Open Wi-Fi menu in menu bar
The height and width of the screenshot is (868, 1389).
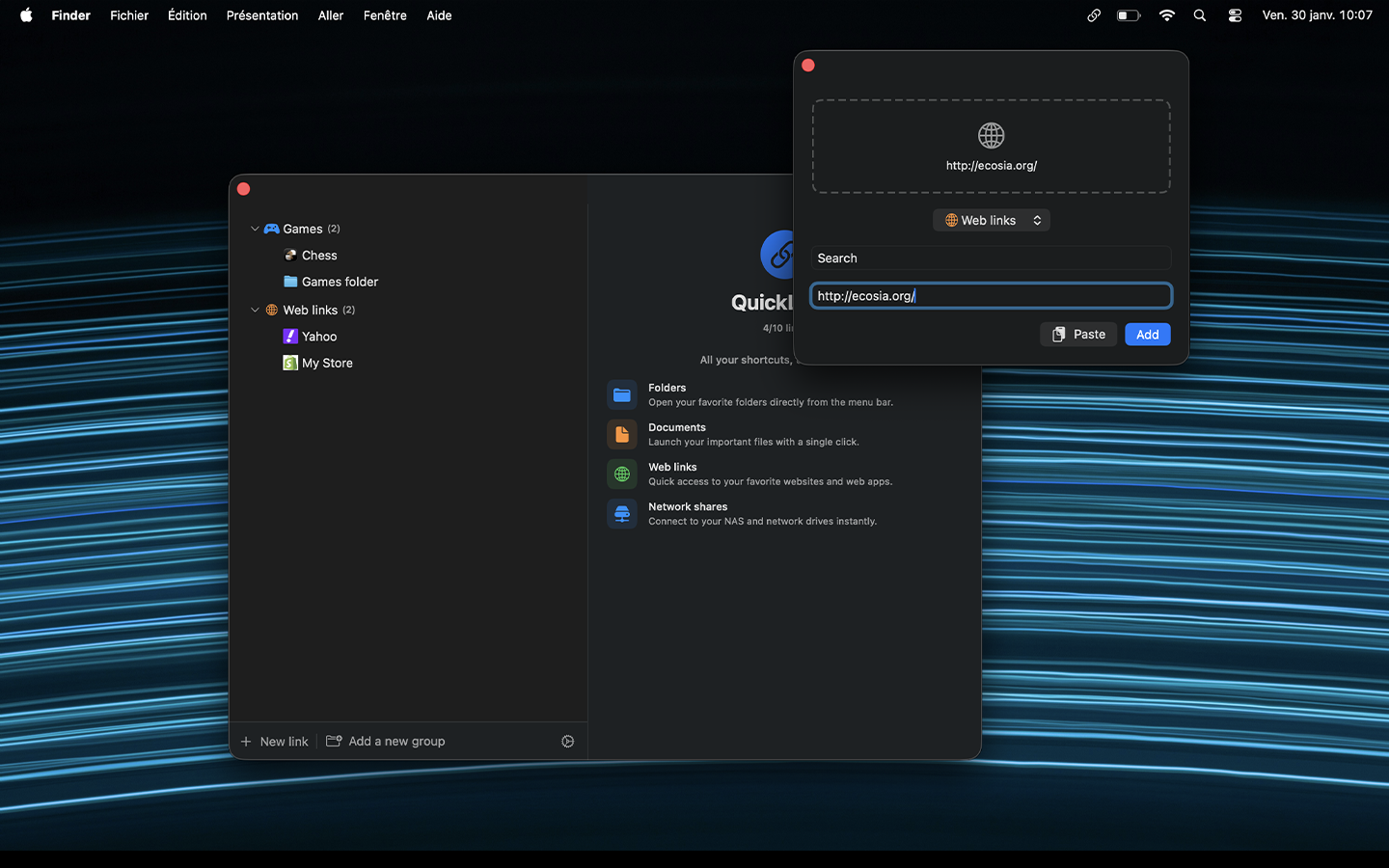[1167, 15]
